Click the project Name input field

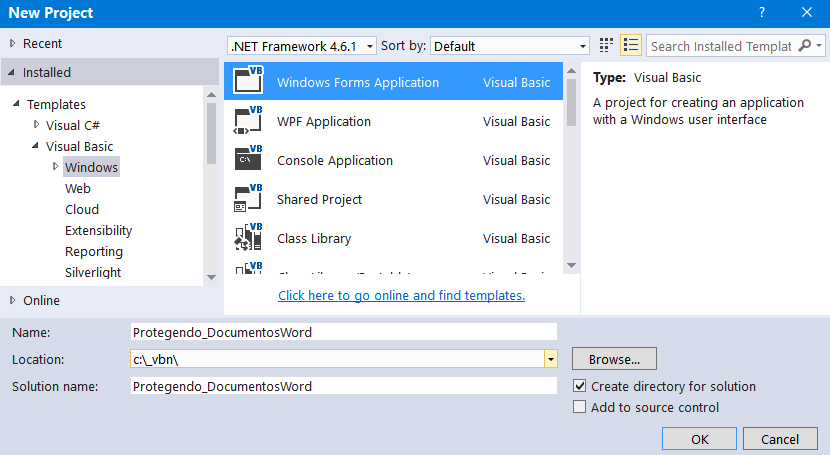point(342,332)
